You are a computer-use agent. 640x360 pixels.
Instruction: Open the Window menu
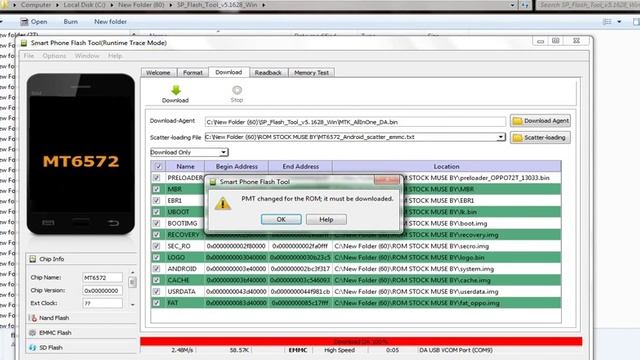click(x=87, y=56)
